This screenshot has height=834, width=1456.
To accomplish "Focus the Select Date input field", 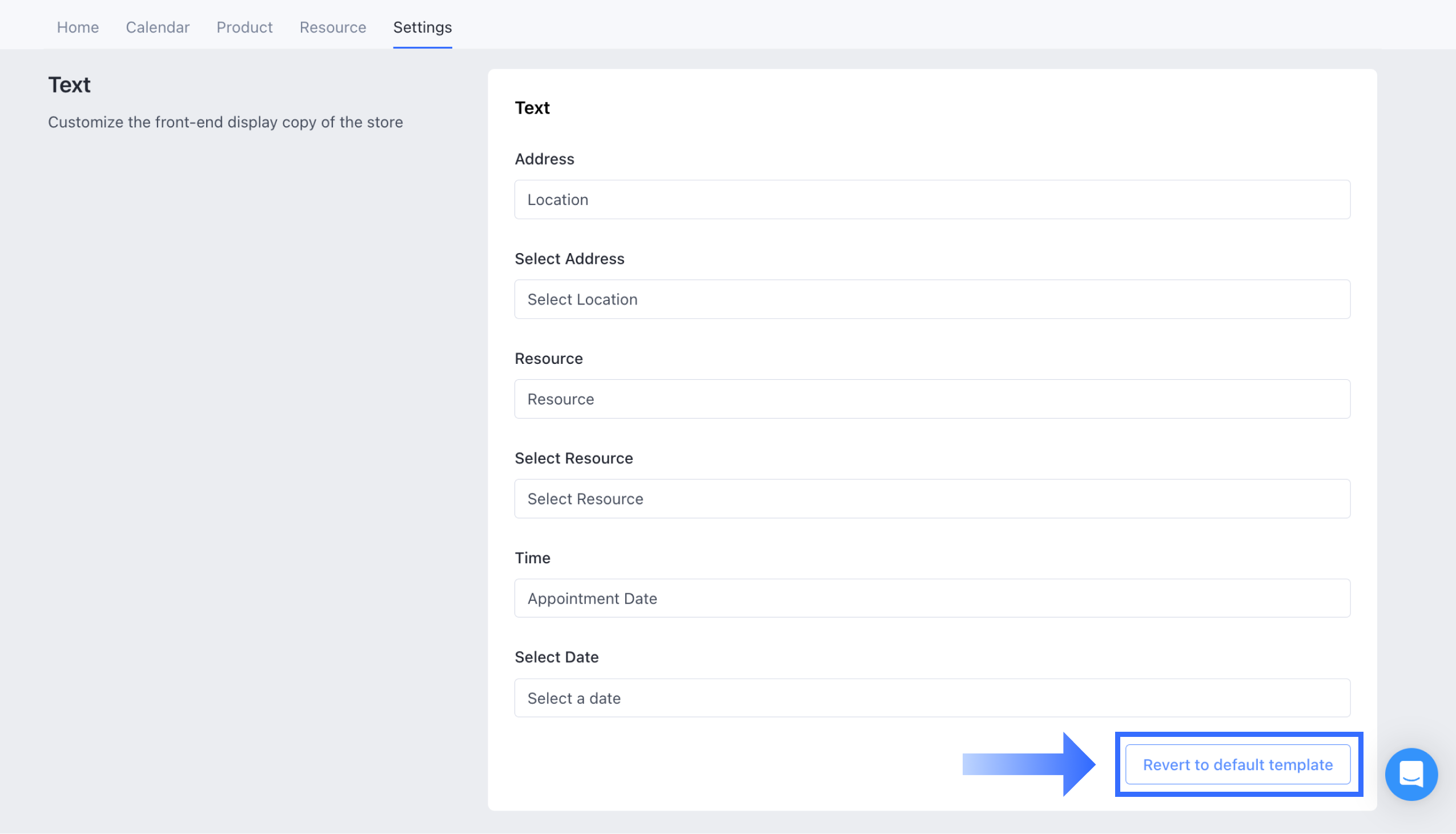I will tap(931, 697).
